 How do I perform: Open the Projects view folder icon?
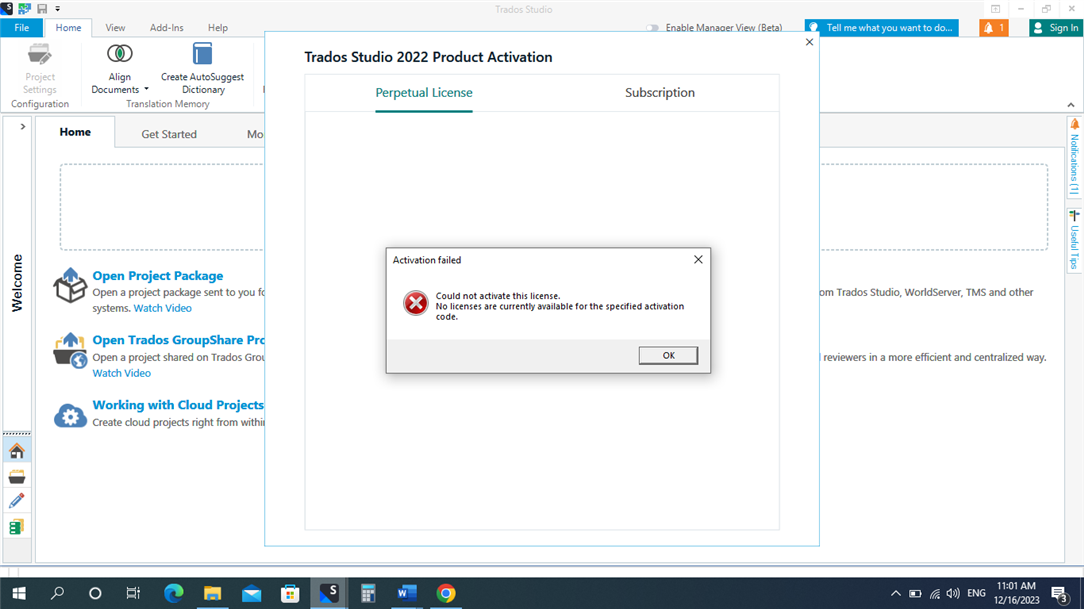click(x=17, y=476)
